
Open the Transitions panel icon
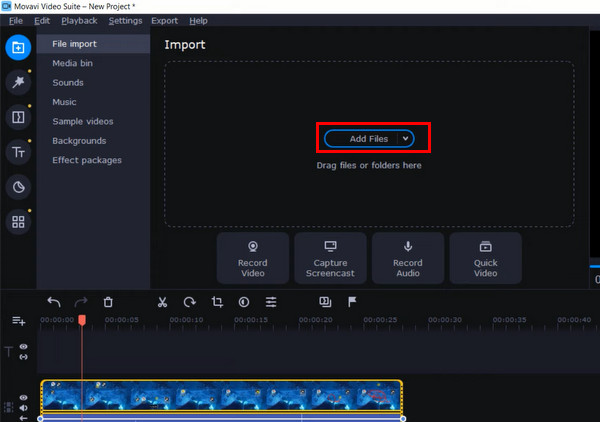(x=18, y=117)
